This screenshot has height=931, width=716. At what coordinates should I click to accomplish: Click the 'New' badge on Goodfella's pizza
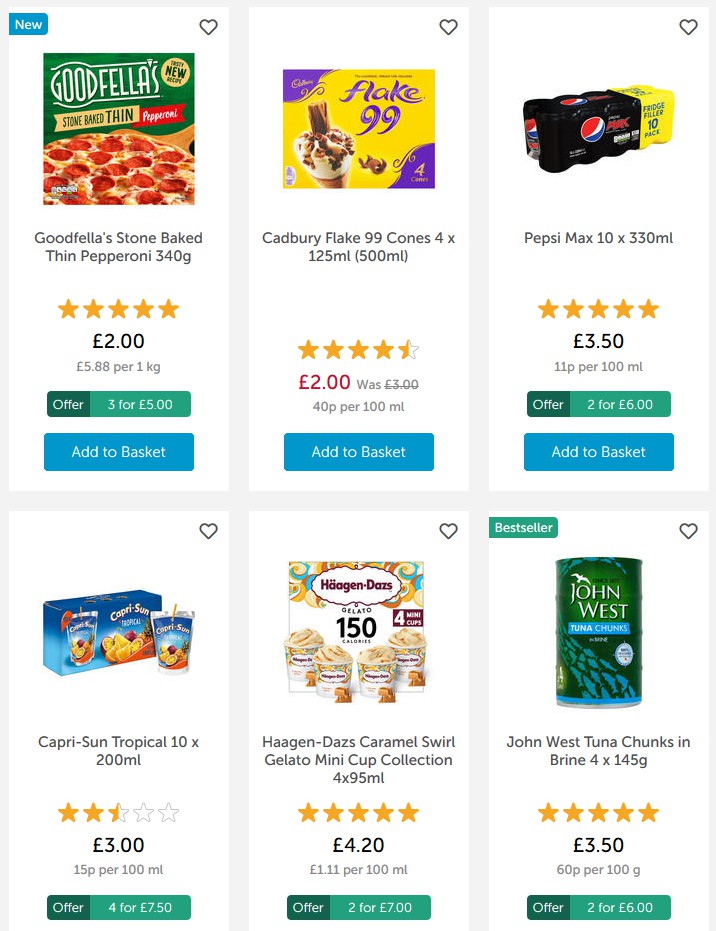pyautogui.click(x=27, y=23)
